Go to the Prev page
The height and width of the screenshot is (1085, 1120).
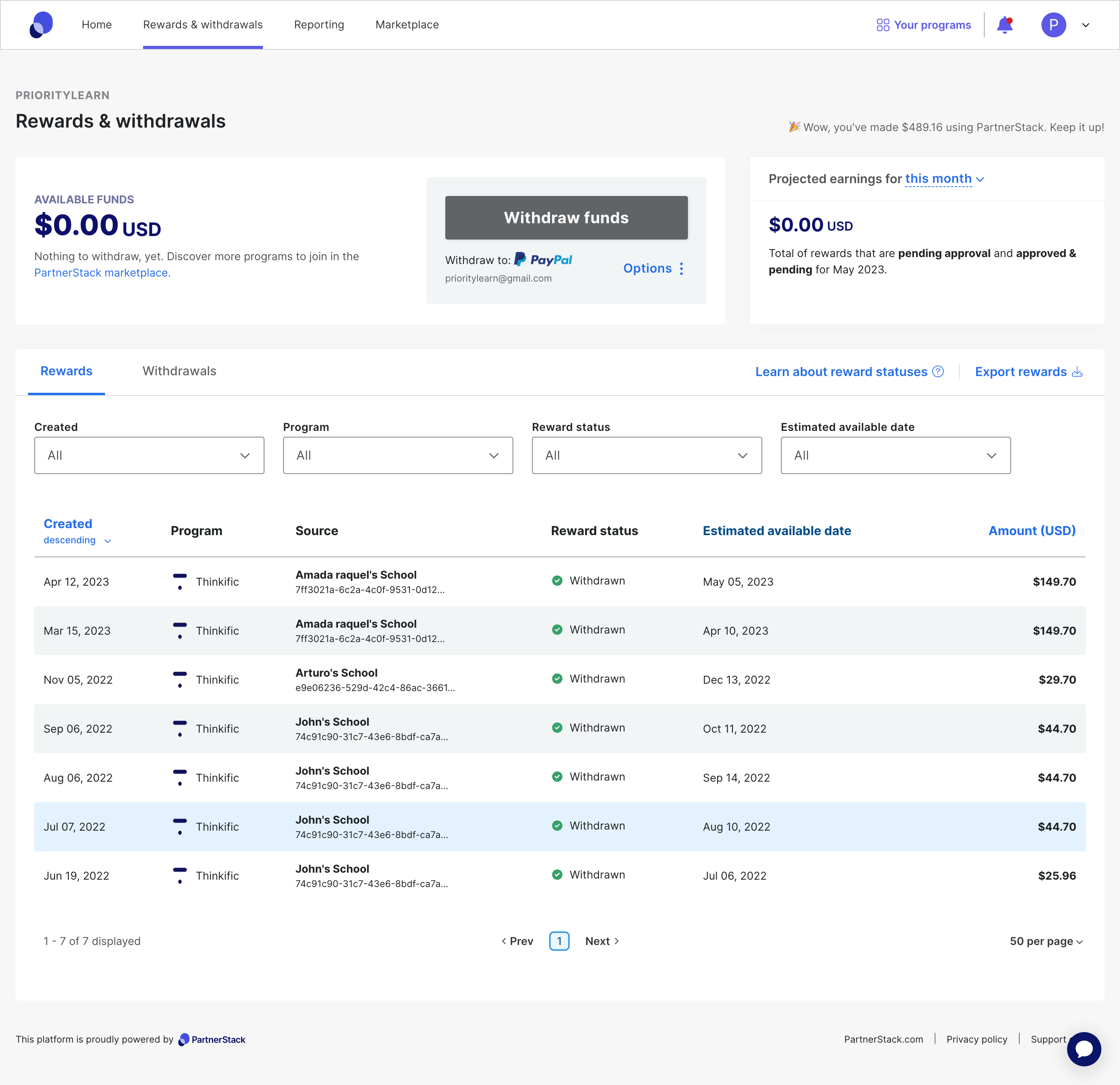tap(517, 941)
